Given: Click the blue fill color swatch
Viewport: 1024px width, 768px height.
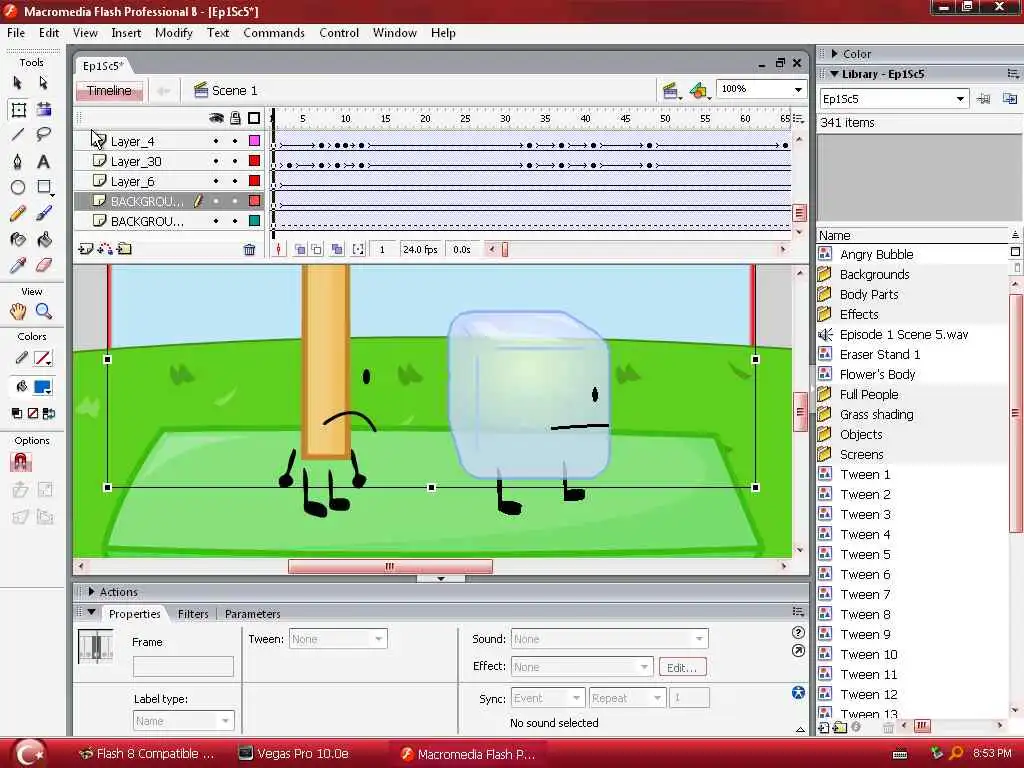Looking at the screenshot, I should coord(42,387).
